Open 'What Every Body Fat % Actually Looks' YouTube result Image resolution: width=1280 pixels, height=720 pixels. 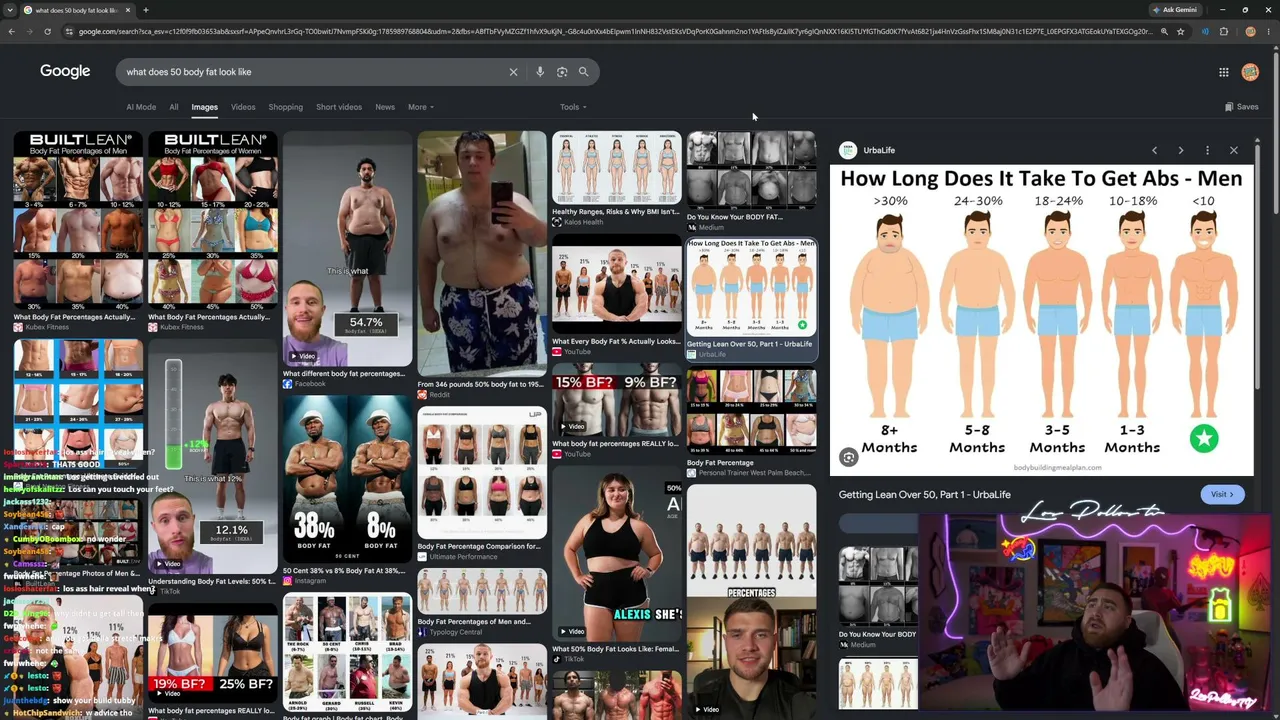click(x=617, y=284)
